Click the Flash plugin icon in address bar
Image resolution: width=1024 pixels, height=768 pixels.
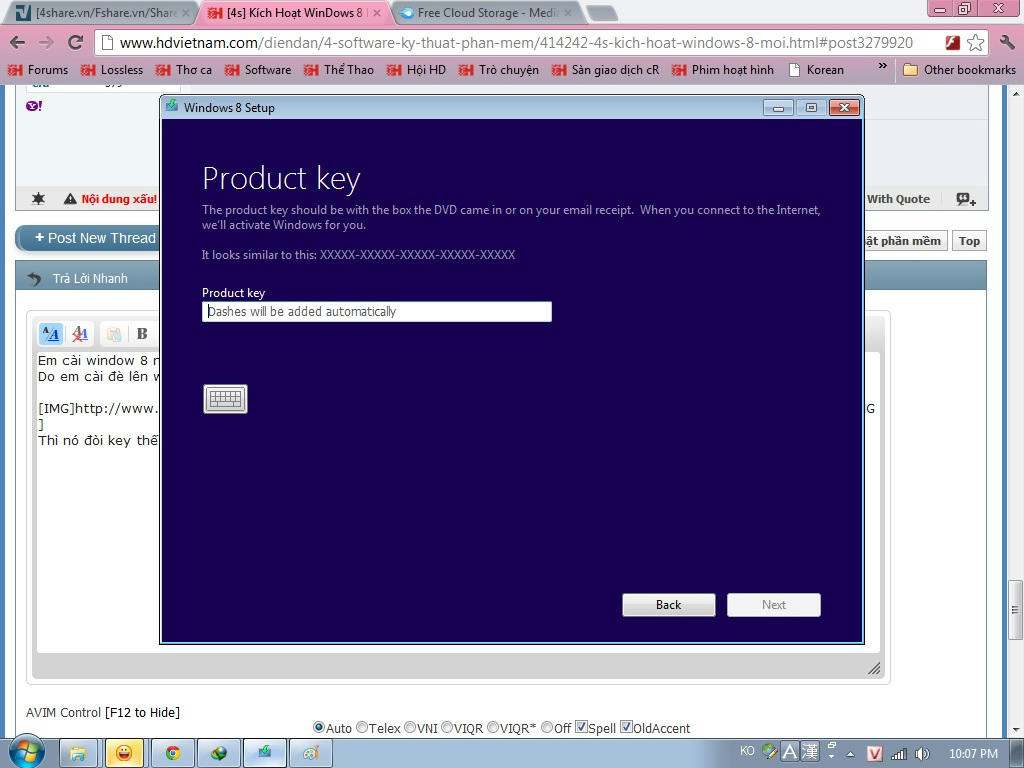(x=953, y=43)
